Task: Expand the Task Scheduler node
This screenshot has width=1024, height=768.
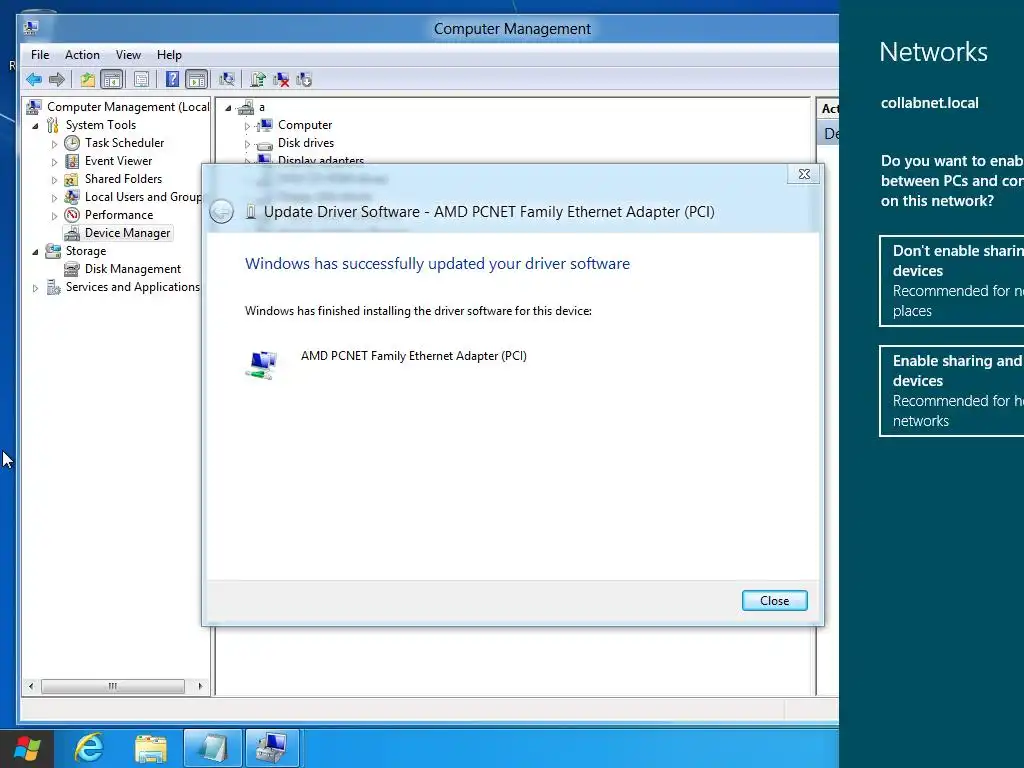Action: (54, 144)
